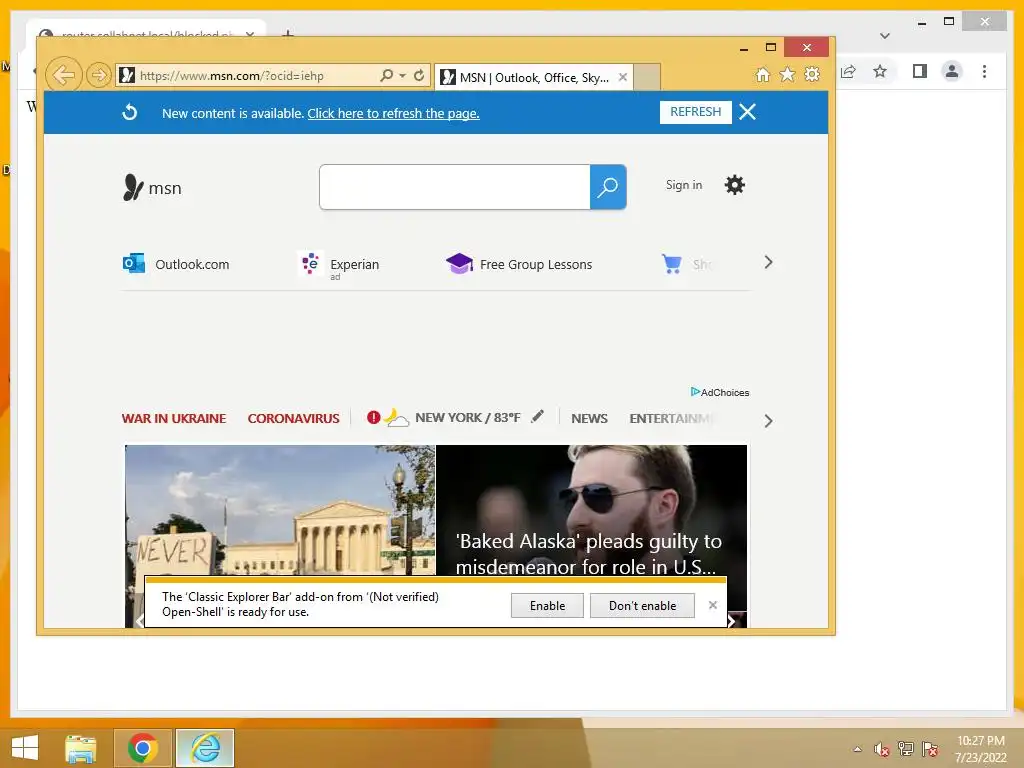This screenshot has width=1024, height=768.
Task: Close the MSN tab
Action: [623, 77]
